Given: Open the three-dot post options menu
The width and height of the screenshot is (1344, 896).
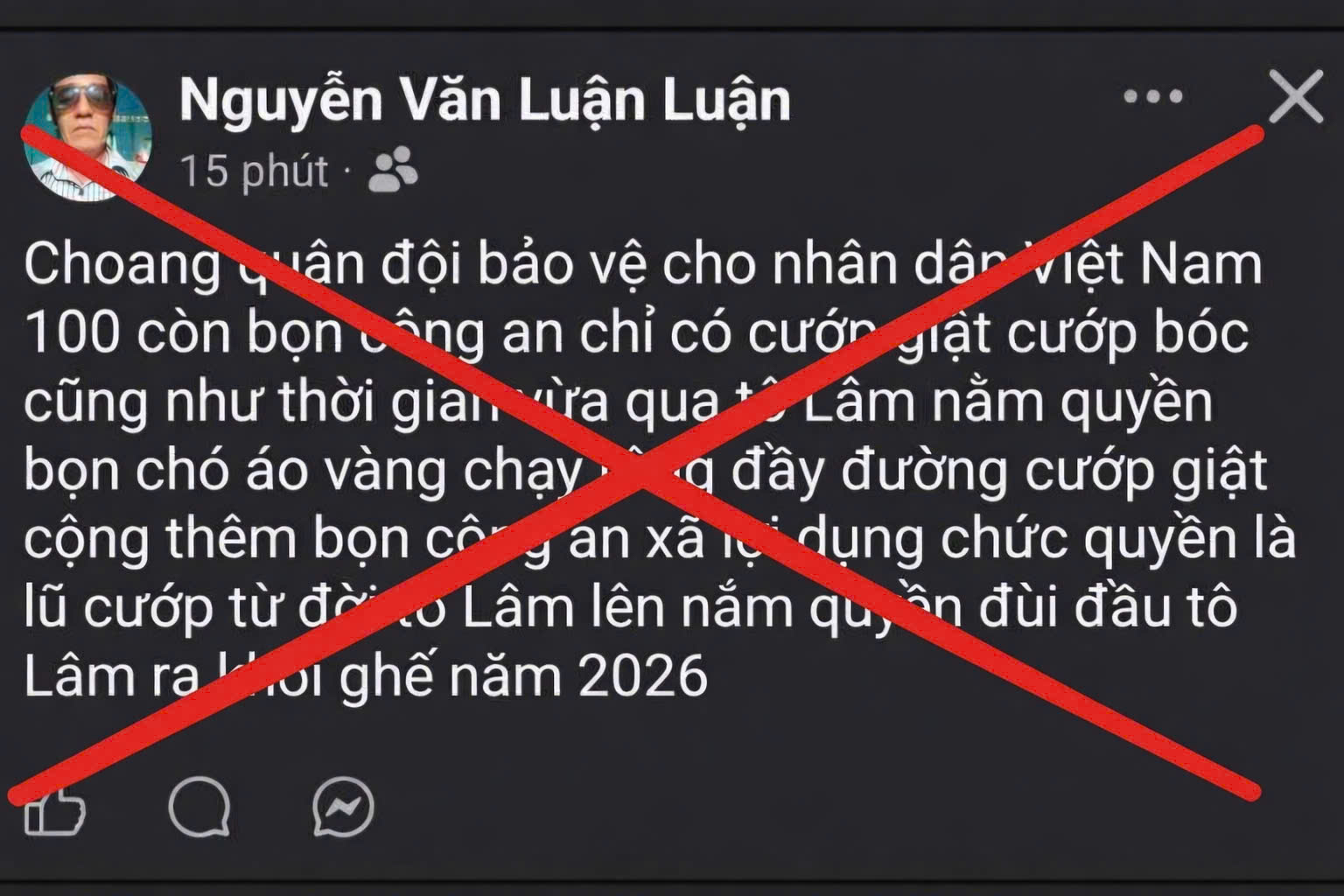Looking at the screenshot, I should pos(1153,96).
